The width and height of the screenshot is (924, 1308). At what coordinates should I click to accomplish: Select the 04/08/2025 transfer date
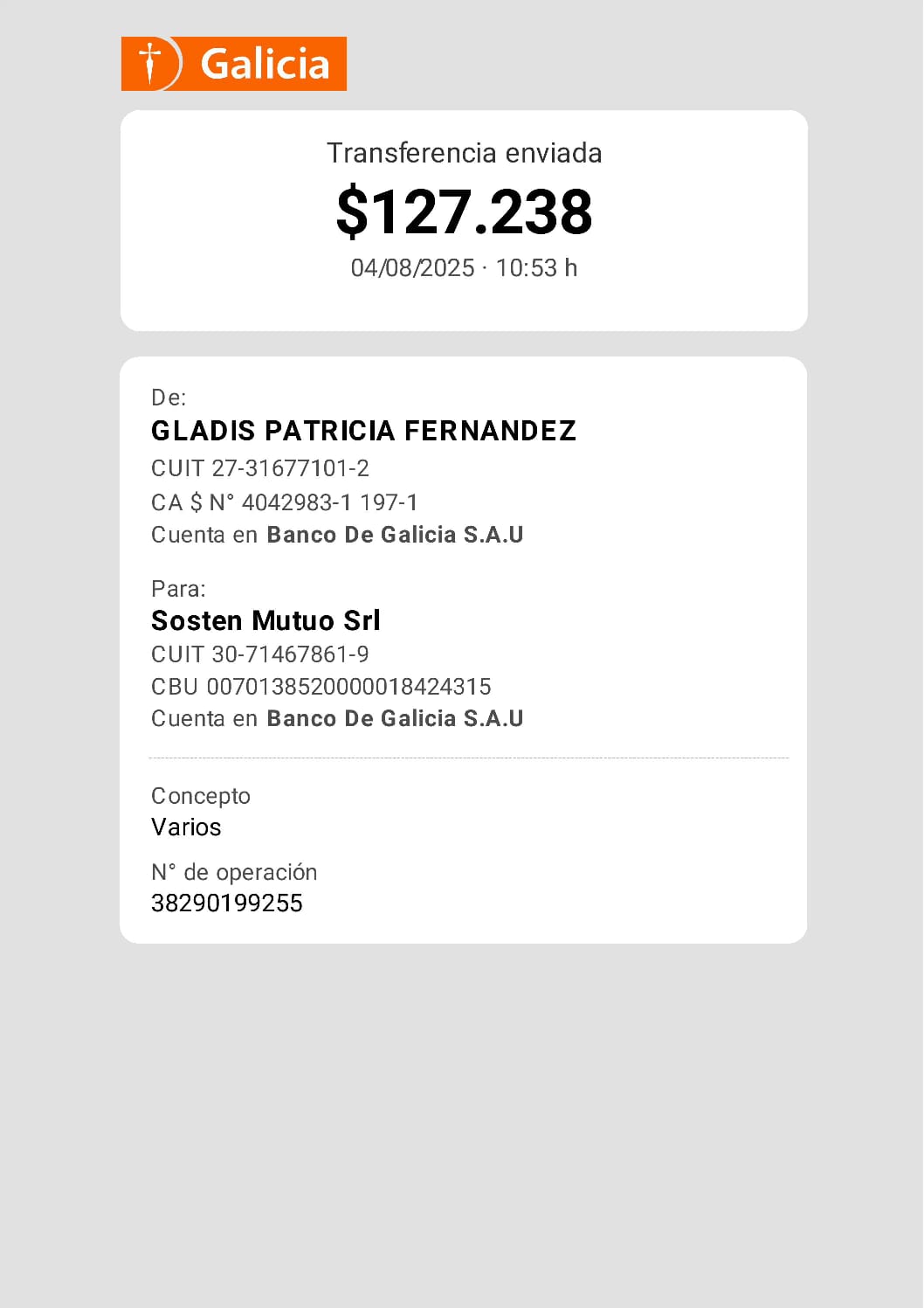click(412, 267)
